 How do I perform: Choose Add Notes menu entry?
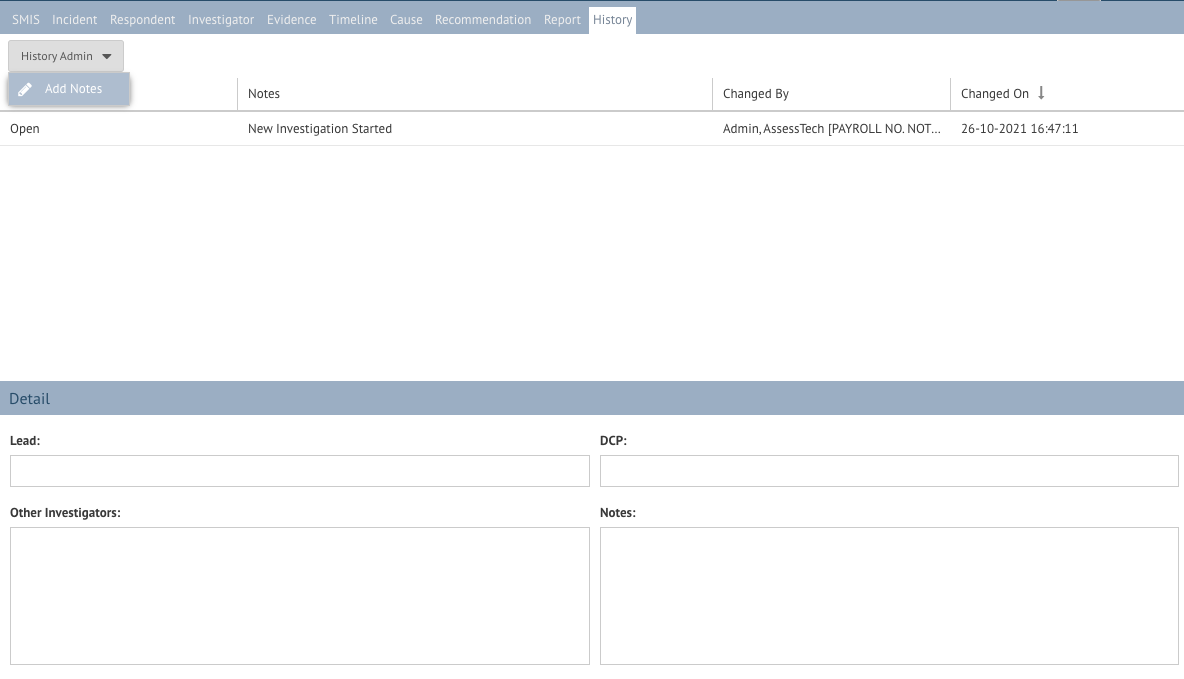pos(69,89)
